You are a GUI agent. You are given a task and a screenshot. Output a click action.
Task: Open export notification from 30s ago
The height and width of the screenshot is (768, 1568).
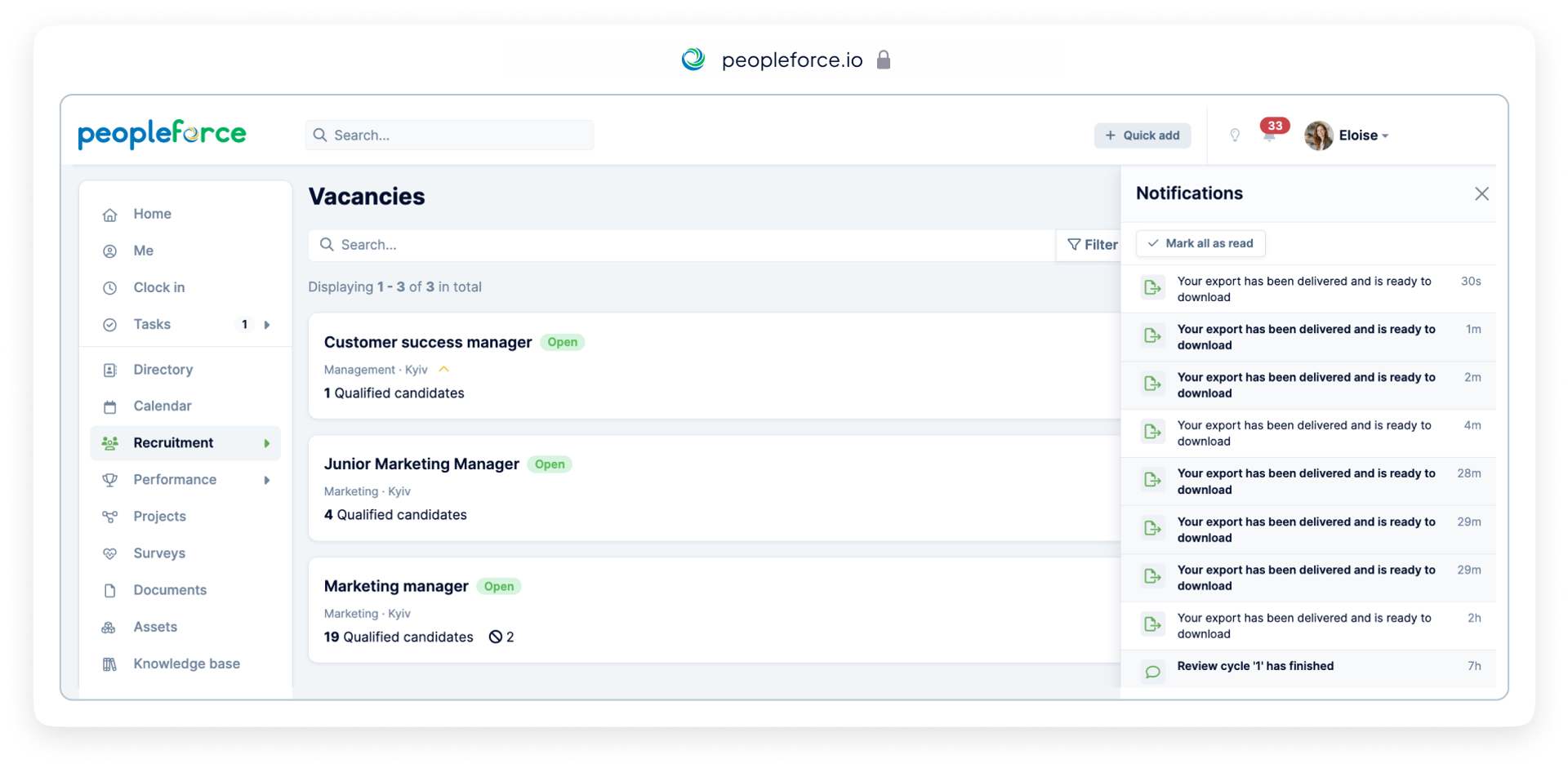[x=1308, y=289]
